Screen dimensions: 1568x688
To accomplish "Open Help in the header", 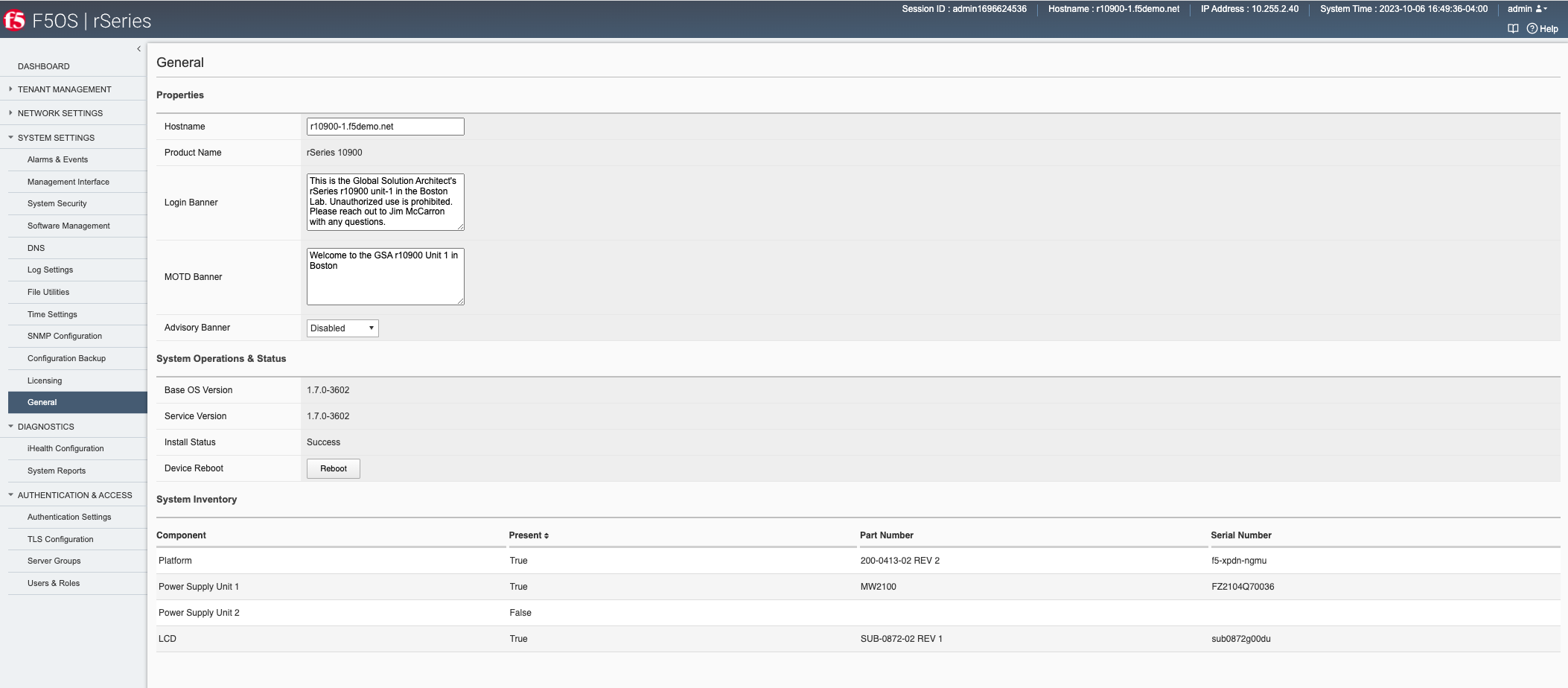I will point(1543,29).
